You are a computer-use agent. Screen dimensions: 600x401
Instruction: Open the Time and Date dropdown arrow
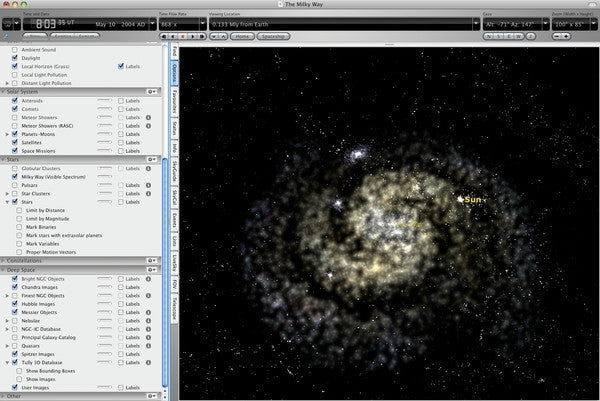pyautogui.click(x=152, y=24)
